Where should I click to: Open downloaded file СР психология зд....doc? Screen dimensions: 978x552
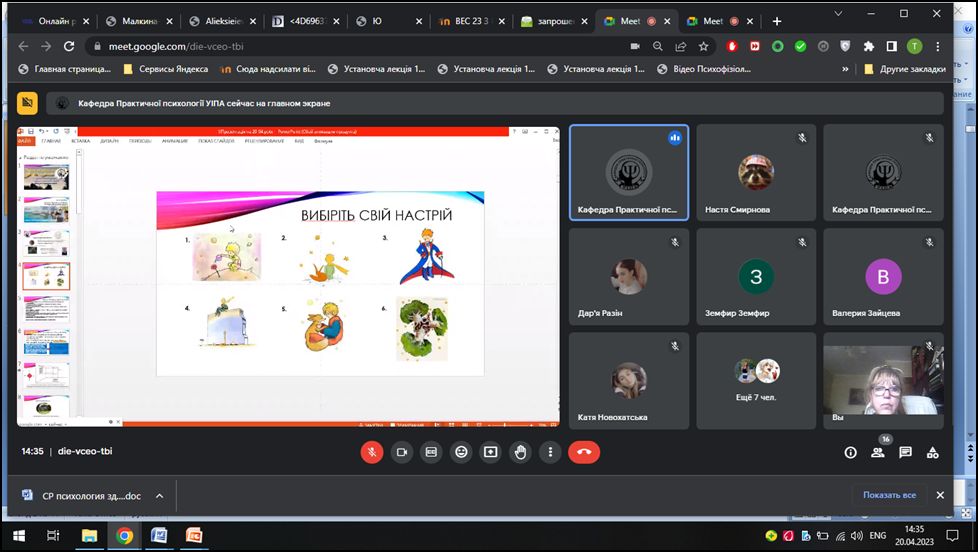tap(82, 496)
